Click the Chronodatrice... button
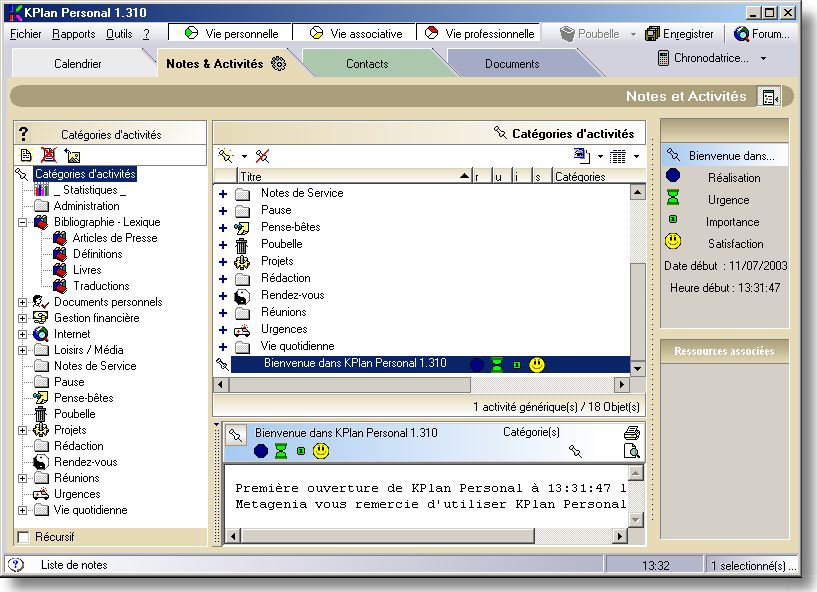 703,58
